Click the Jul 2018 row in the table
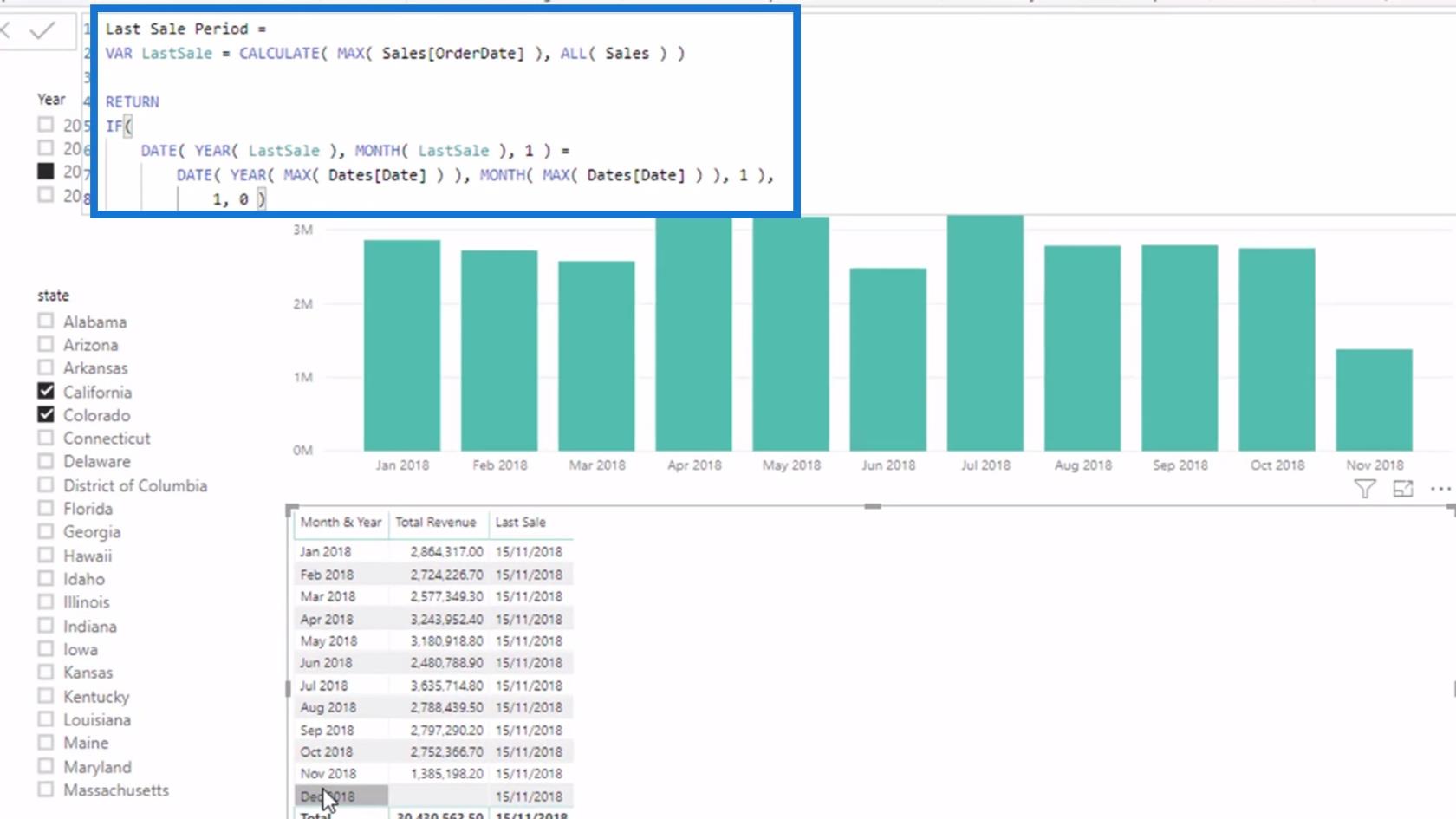 click(433, 685)
